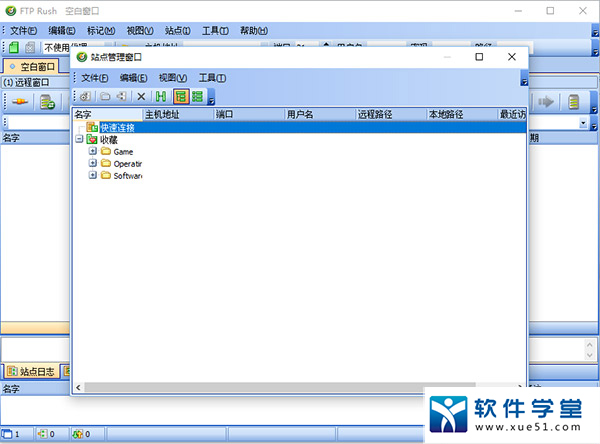Open 工具(T) menu in the site manager window
The height and width of the screenshot is (444, 600).
click(212, 78)
